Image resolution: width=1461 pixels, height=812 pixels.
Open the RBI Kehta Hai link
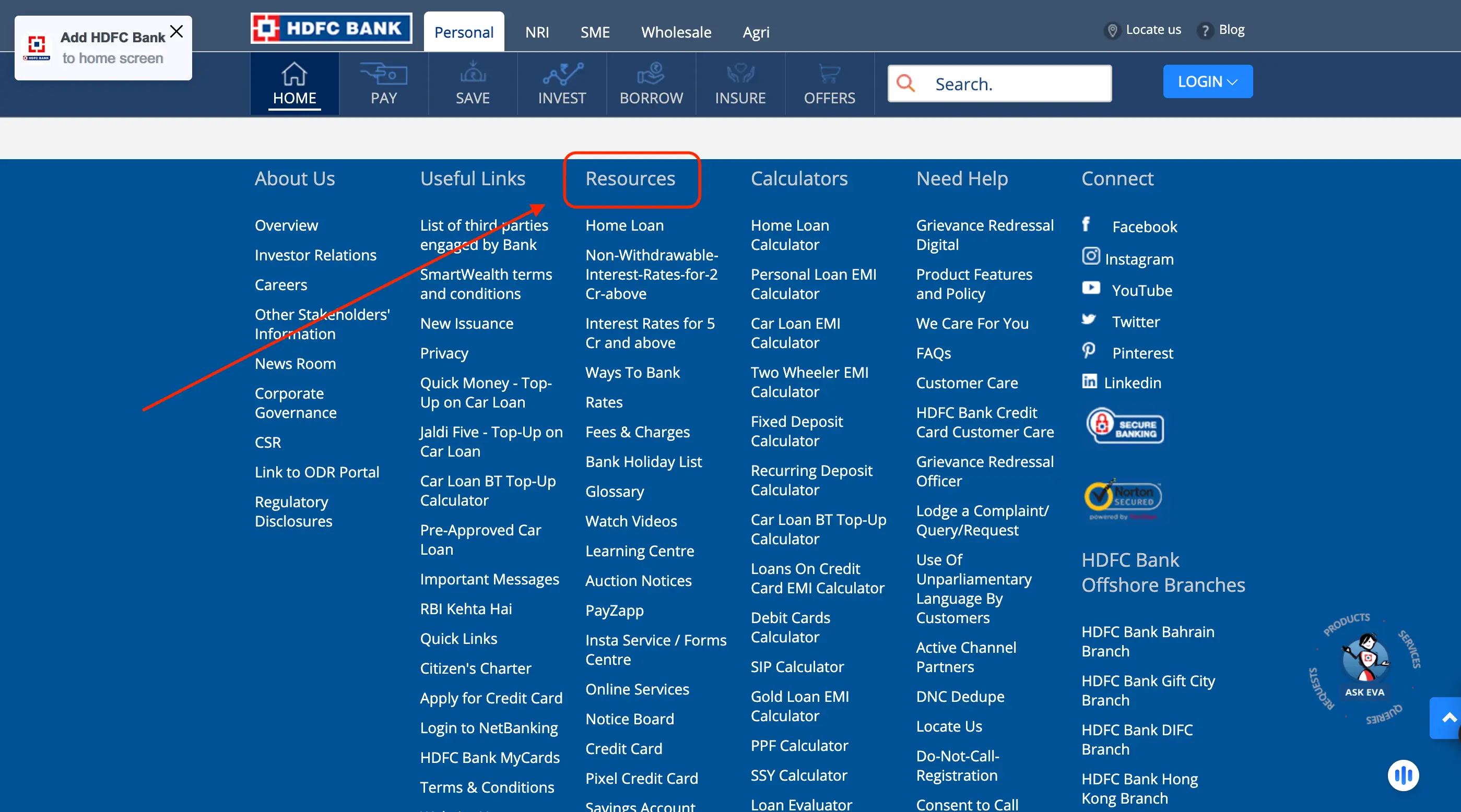(466, 608)
